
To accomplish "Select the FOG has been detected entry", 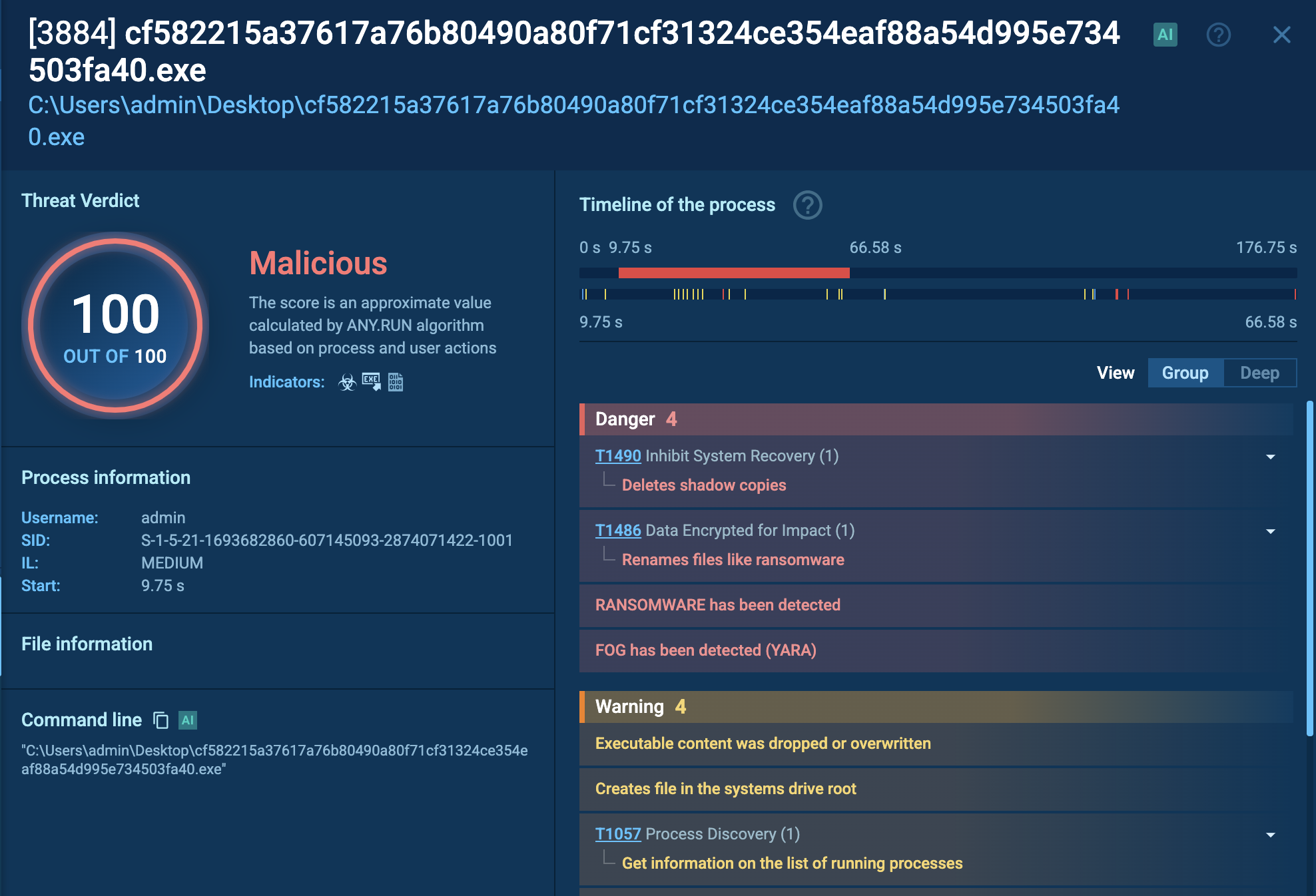I will (705, 650).
